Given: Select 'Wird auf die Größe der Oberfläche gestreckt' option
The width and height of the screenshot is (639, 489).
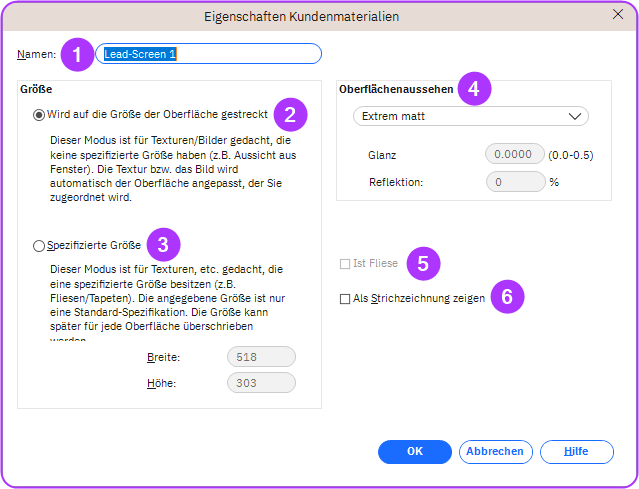Looking at the screenshot, I should (x=39, y=115).
